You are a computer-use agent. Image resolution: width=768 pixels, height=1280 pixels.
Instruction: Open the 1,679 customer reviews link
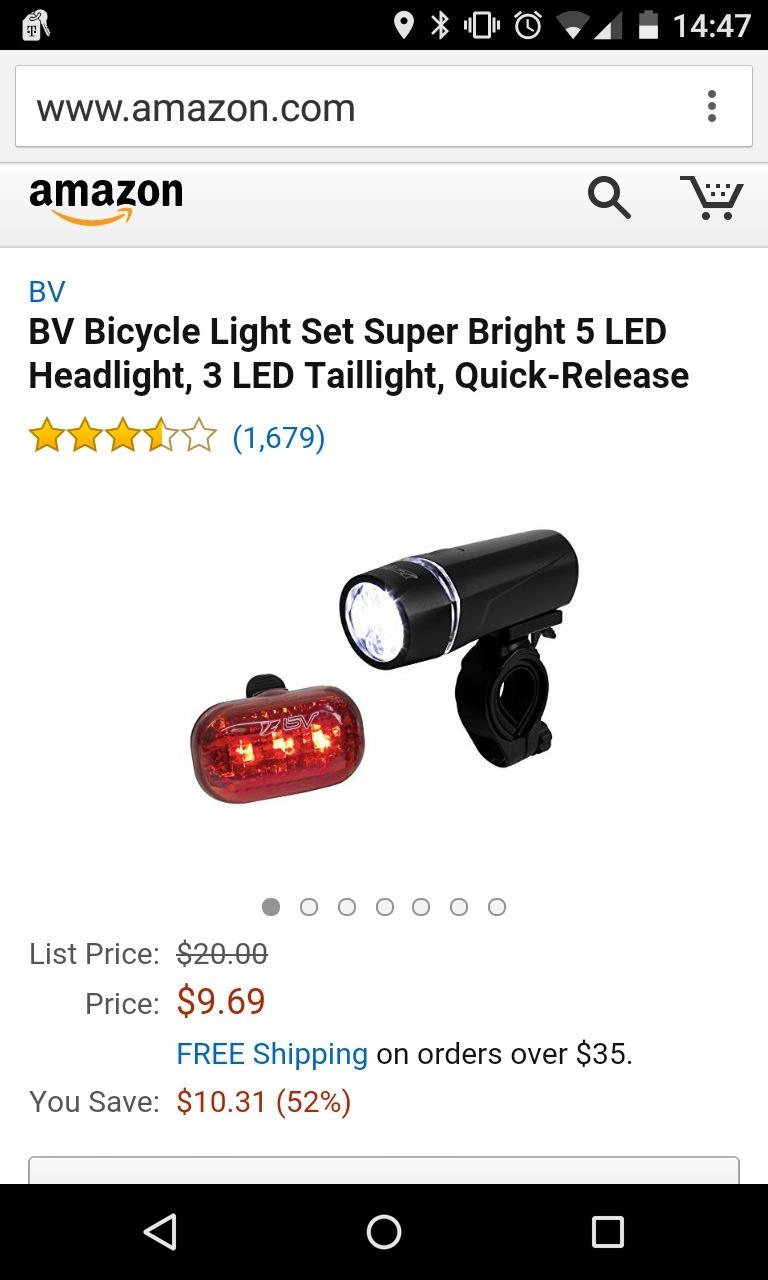click(279, 437)
